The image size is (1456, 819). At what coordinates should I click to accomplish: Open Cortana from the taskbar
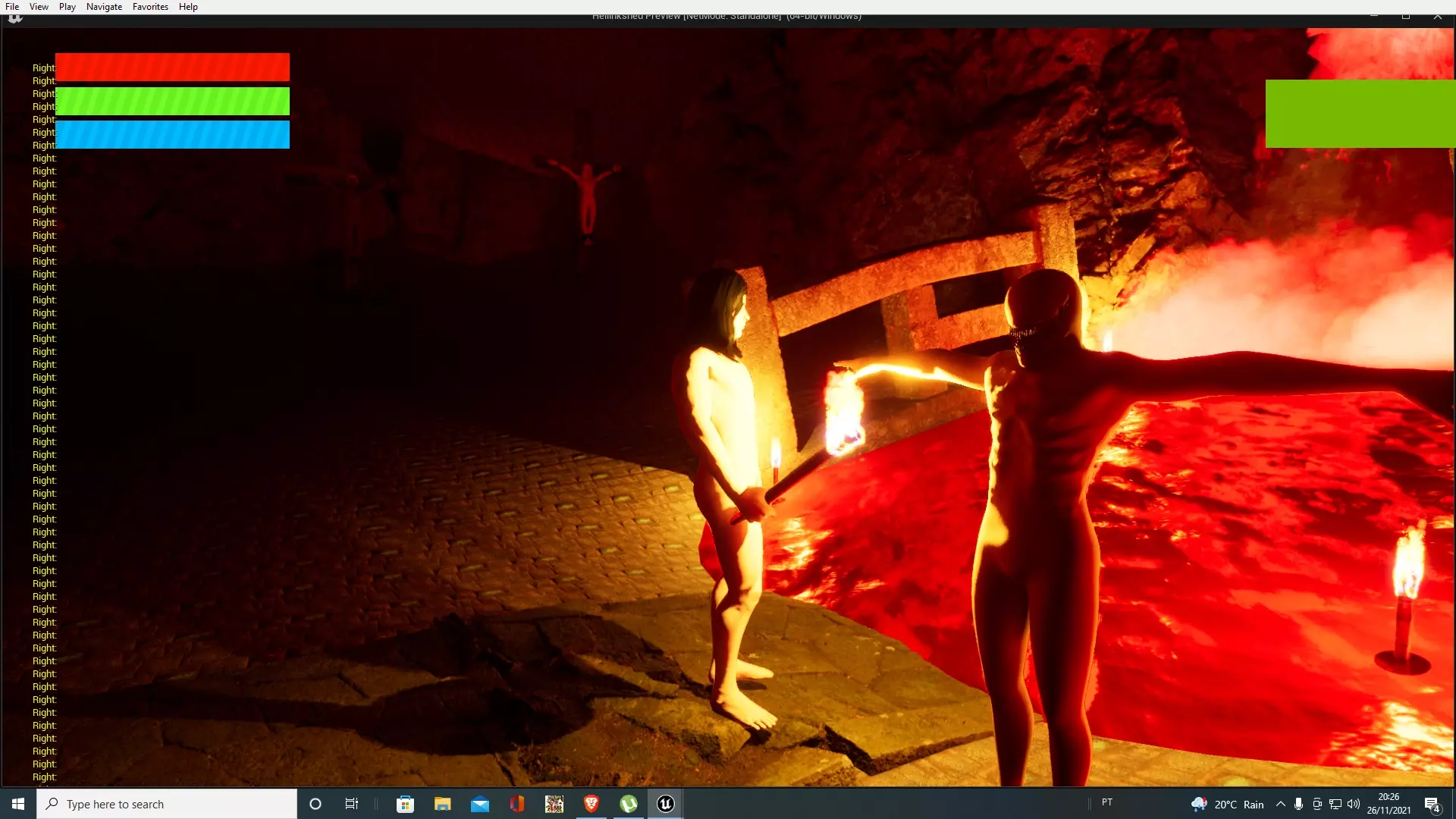coord(315,804)
